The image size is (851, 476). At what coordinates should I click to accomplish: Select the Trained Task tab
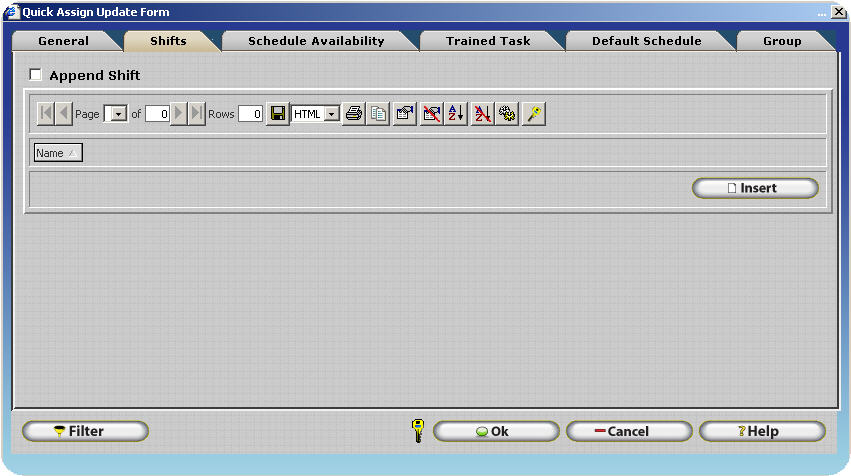[x=488, y=41]
